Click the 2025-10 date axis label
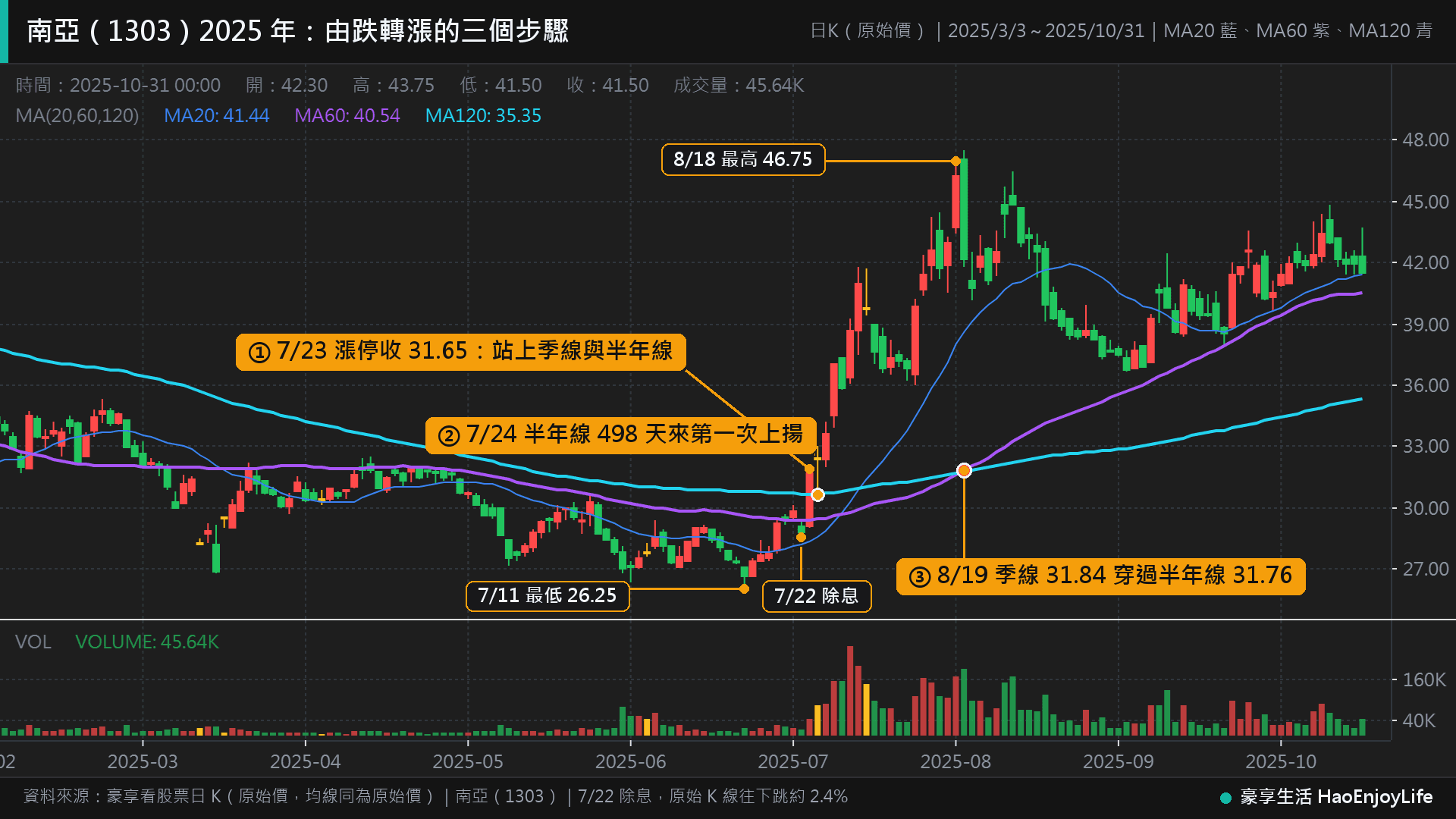Viewport: 1456px width, 819px height. coord(1281,761)
